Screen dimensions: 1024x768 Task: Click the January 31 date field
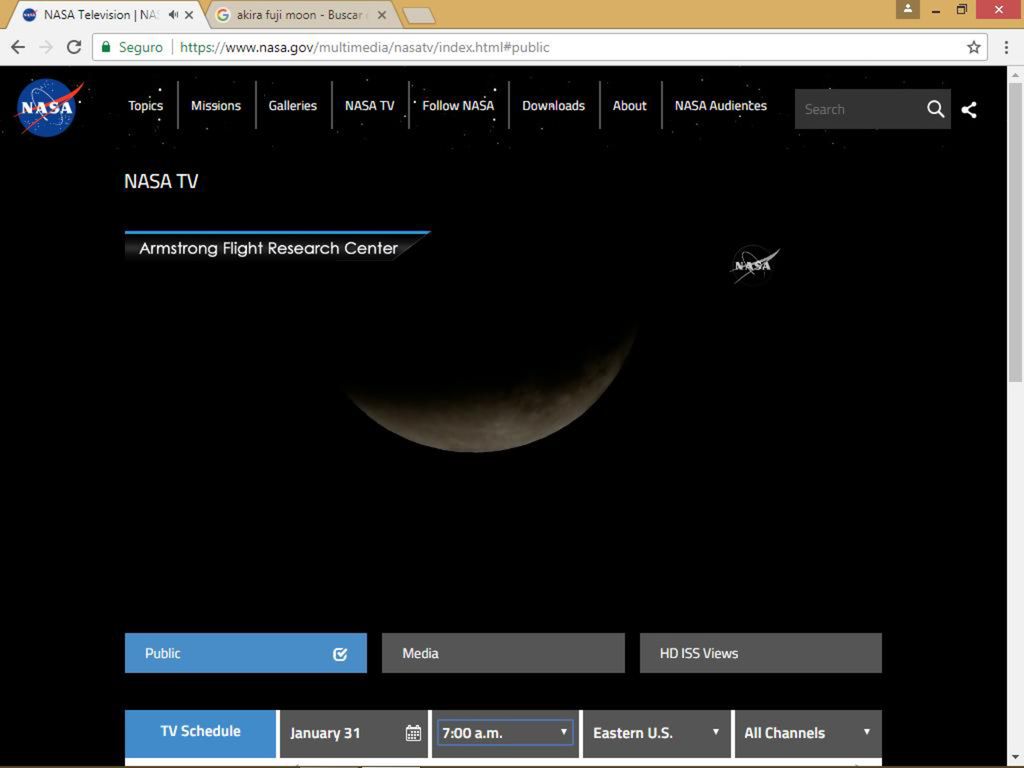tap(353, 733)
